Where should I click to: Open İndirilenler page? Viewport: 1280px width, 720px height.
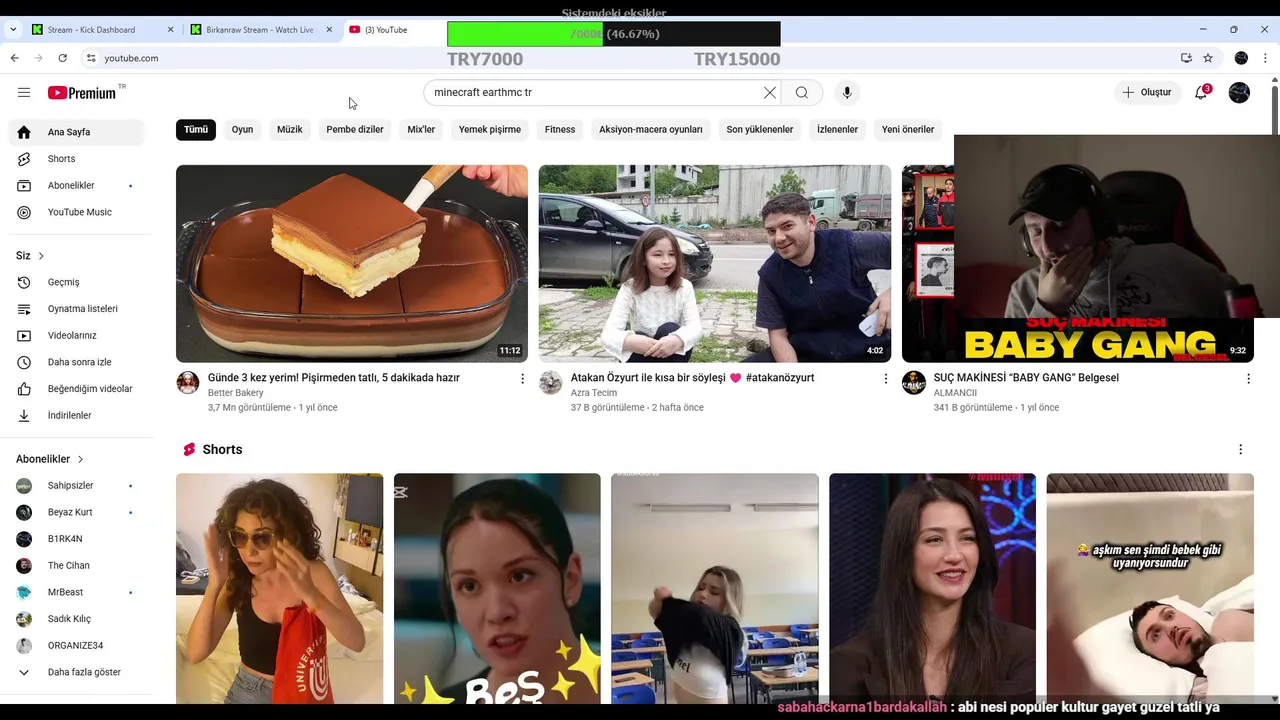[x=76, y=416]
